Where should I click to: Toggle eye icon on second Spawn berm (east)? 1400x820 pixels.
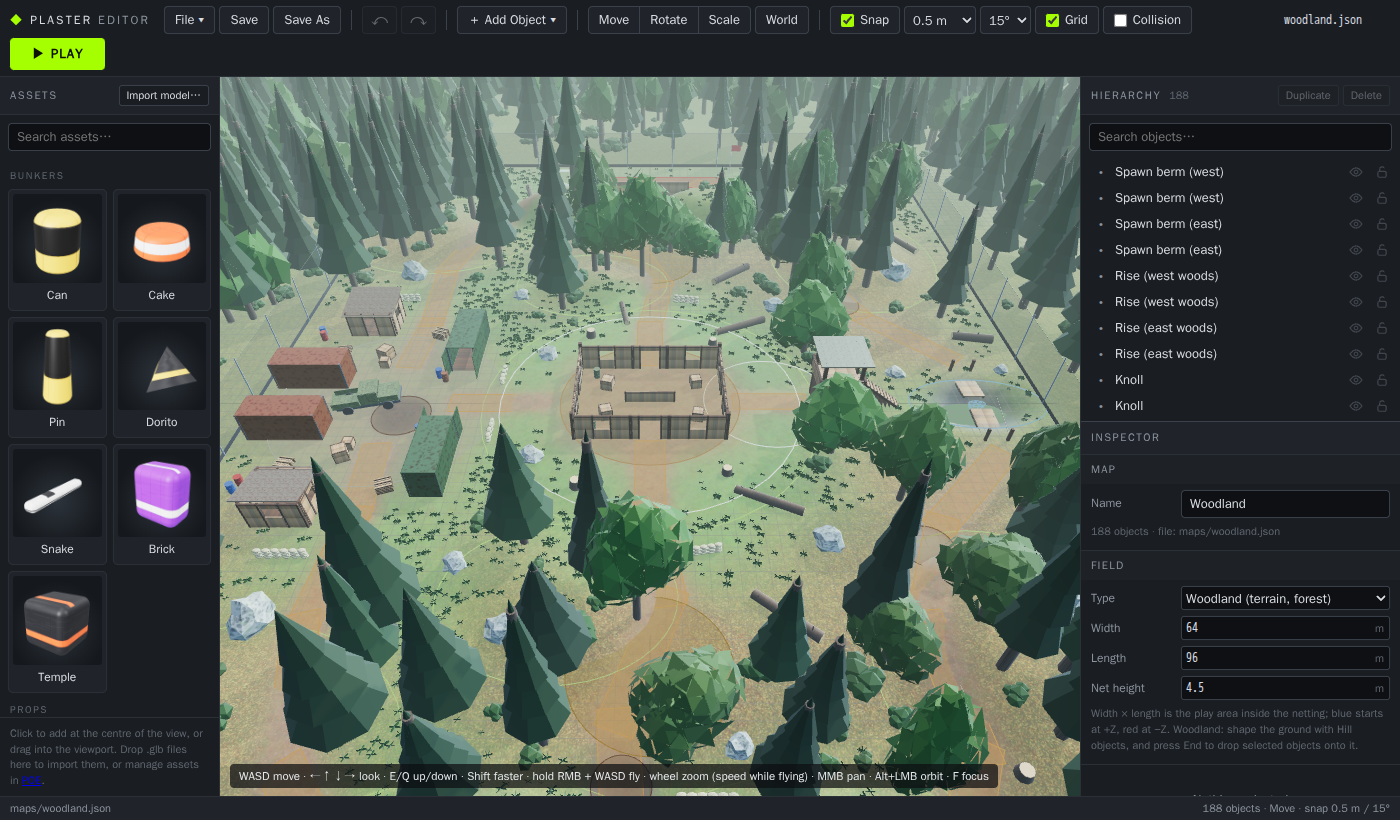point(1356,250)
